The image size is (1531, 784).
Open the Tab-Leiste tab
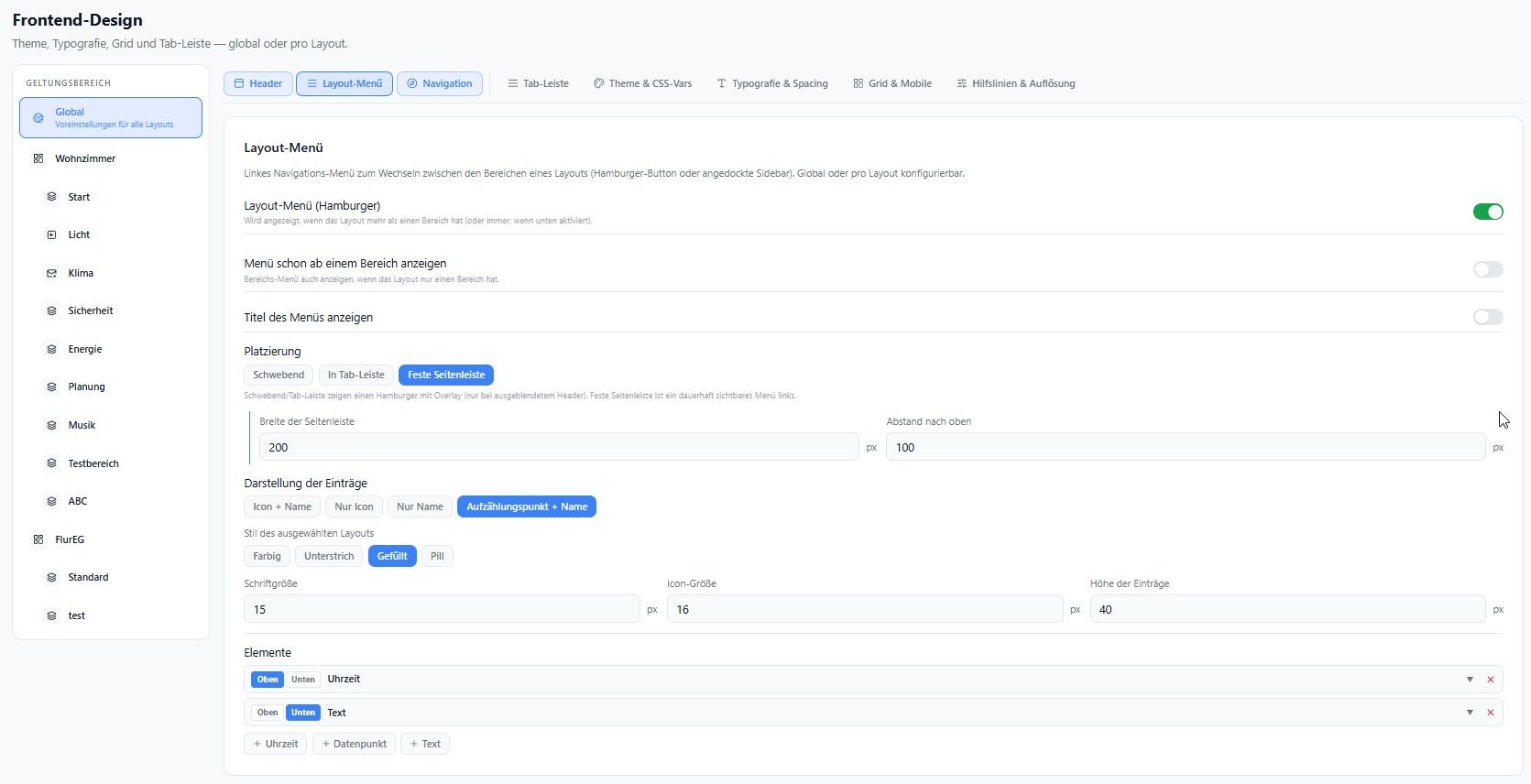(539, 83)
